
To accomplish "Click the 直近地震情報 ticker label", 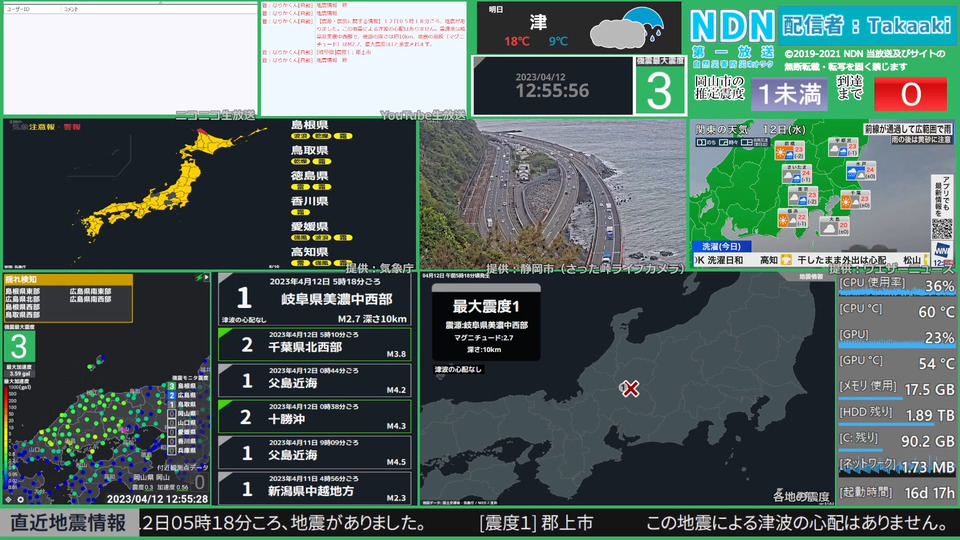I will tap(69, 523).
